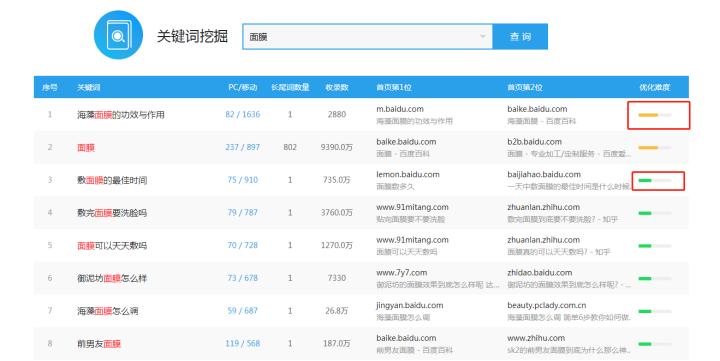
Task: Click the 关键词挖掘 page title
Action: (x=192, y=36)
